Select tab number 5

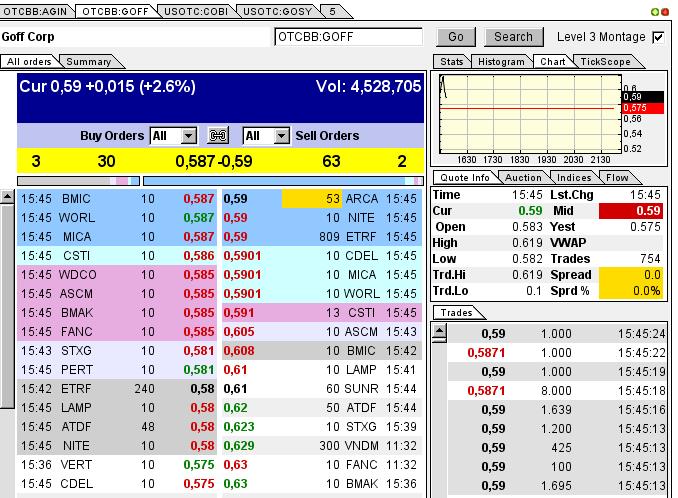(333, 11)
